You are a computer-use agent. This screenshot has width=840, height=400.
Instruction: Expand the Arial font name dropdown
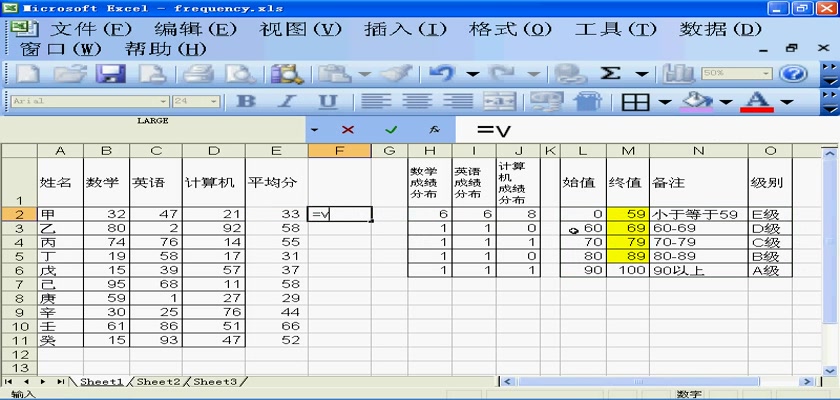pyautogui.click(x=163, y=102)
